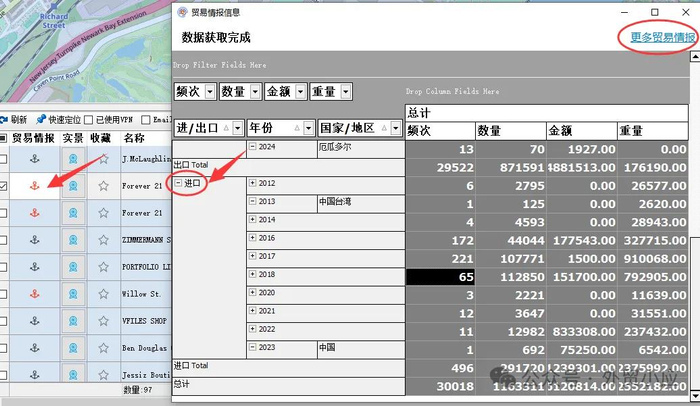
Task: Click the 年份 row field header button
Action: tap(281, 129)
